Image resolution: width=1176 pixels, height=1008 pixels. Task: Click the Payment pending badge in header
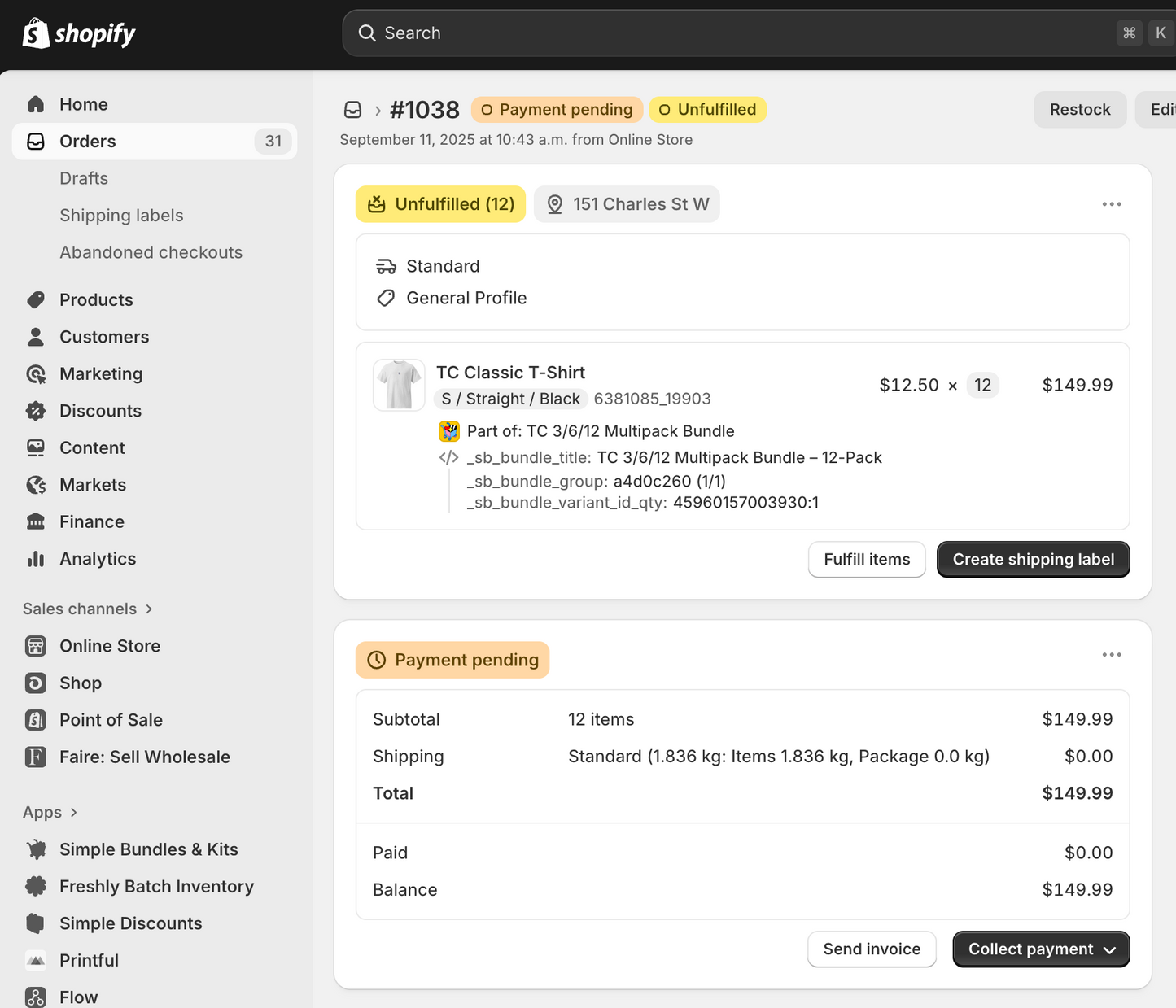pyautogui.click(x=557, y=110)
